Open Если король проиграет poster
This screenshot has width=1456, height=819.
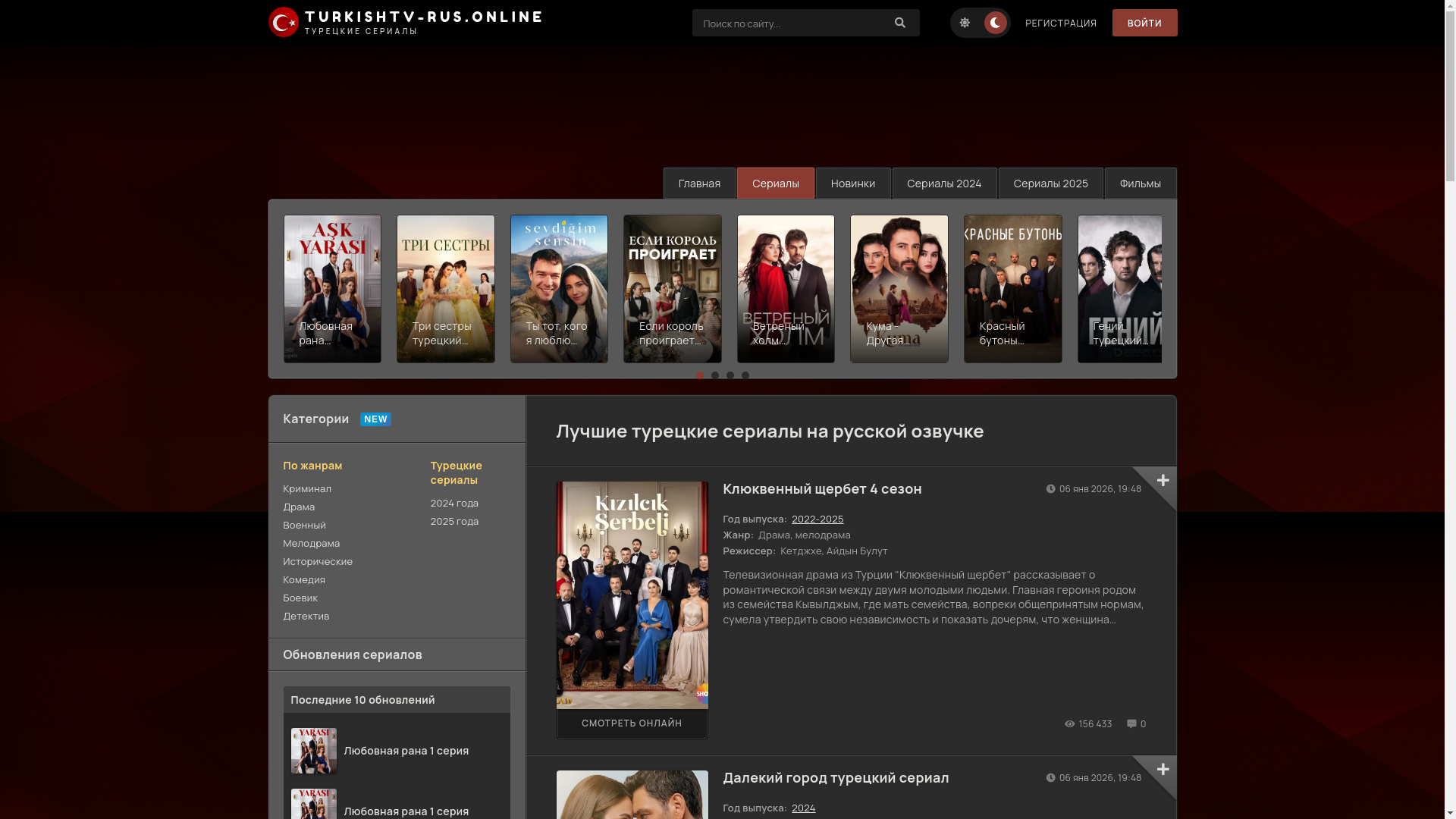672,288
